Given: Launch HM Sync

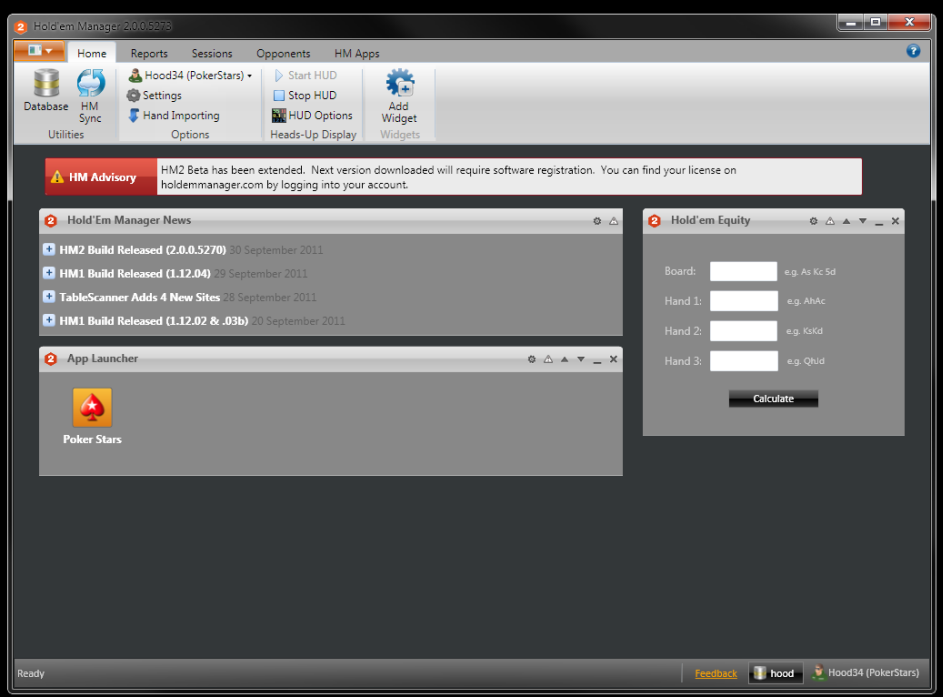Looking at the screenshot, I should 90,96.
